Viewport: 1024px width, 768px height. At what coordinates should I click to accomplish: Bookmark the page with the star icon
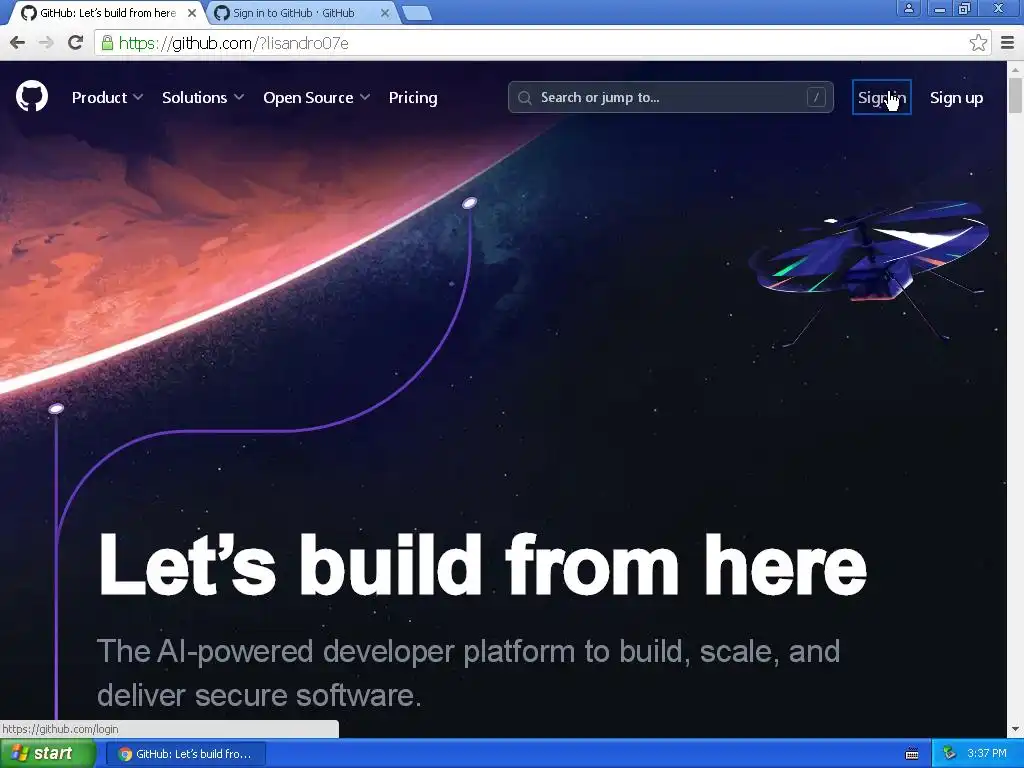pyautogui.click(x=978, y=43)
